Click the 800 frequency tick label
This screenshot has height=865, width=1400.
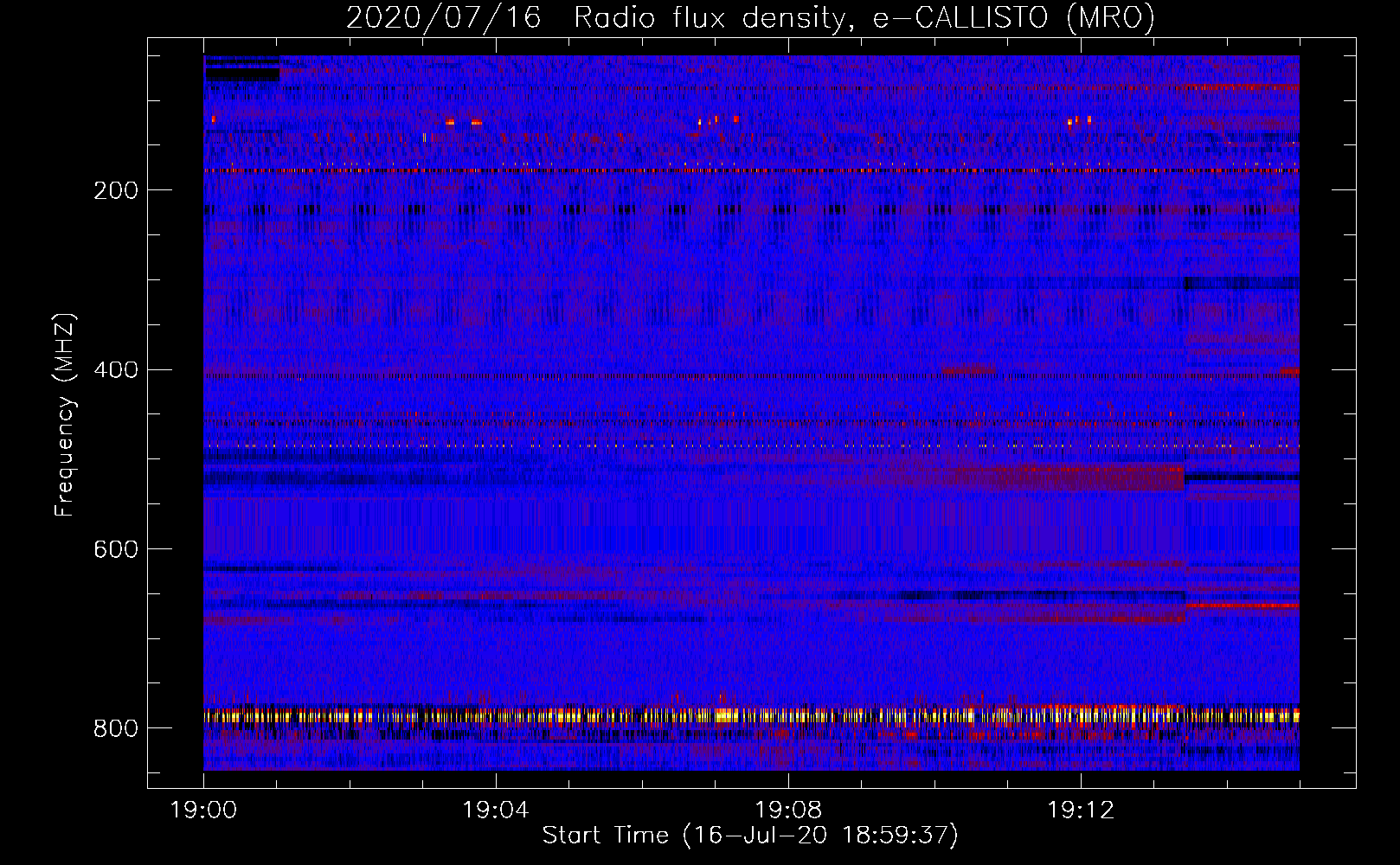coord(116,729)
